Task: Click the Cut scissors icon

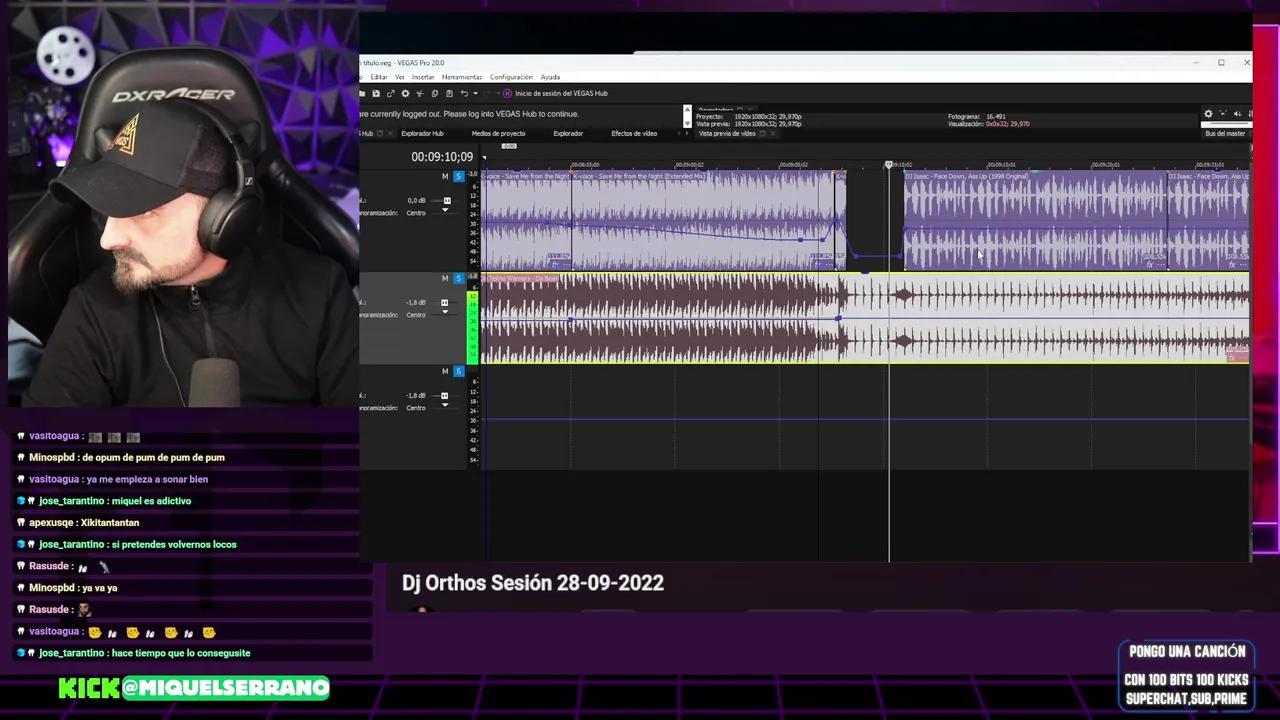Action: pyautogui.click(x=419, y=93)
